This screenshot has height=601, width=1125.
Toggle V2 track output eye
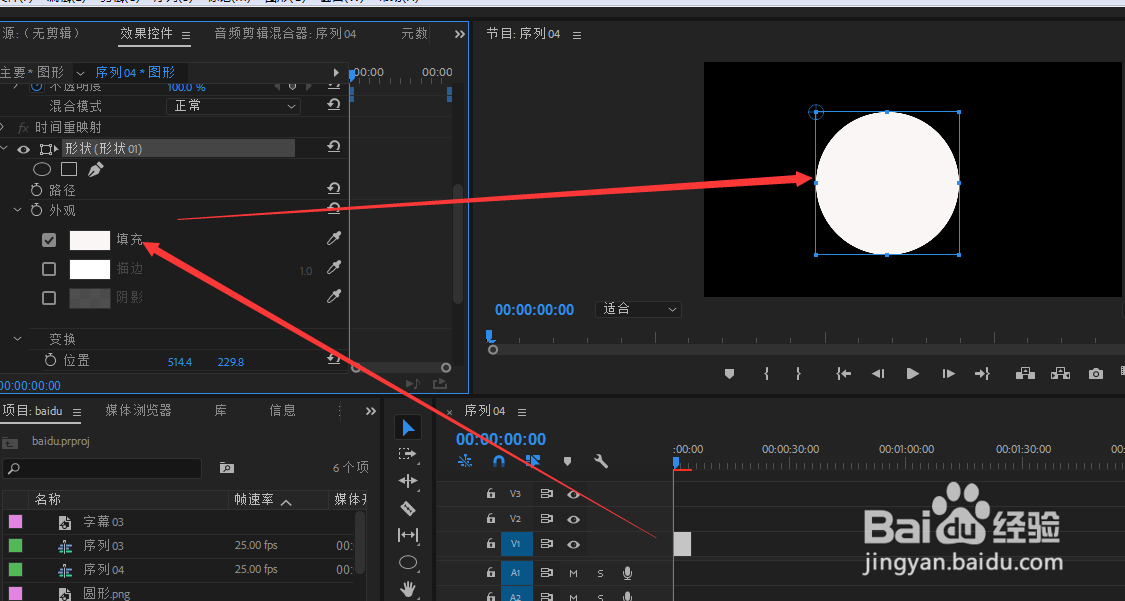(573, 519)
